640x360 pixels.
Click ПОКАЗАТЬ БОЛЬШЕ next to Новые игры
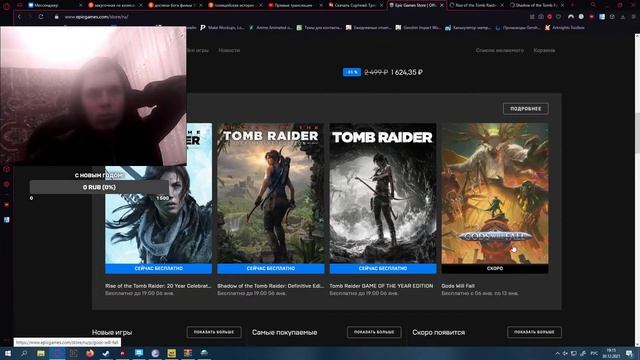(214, 332)
